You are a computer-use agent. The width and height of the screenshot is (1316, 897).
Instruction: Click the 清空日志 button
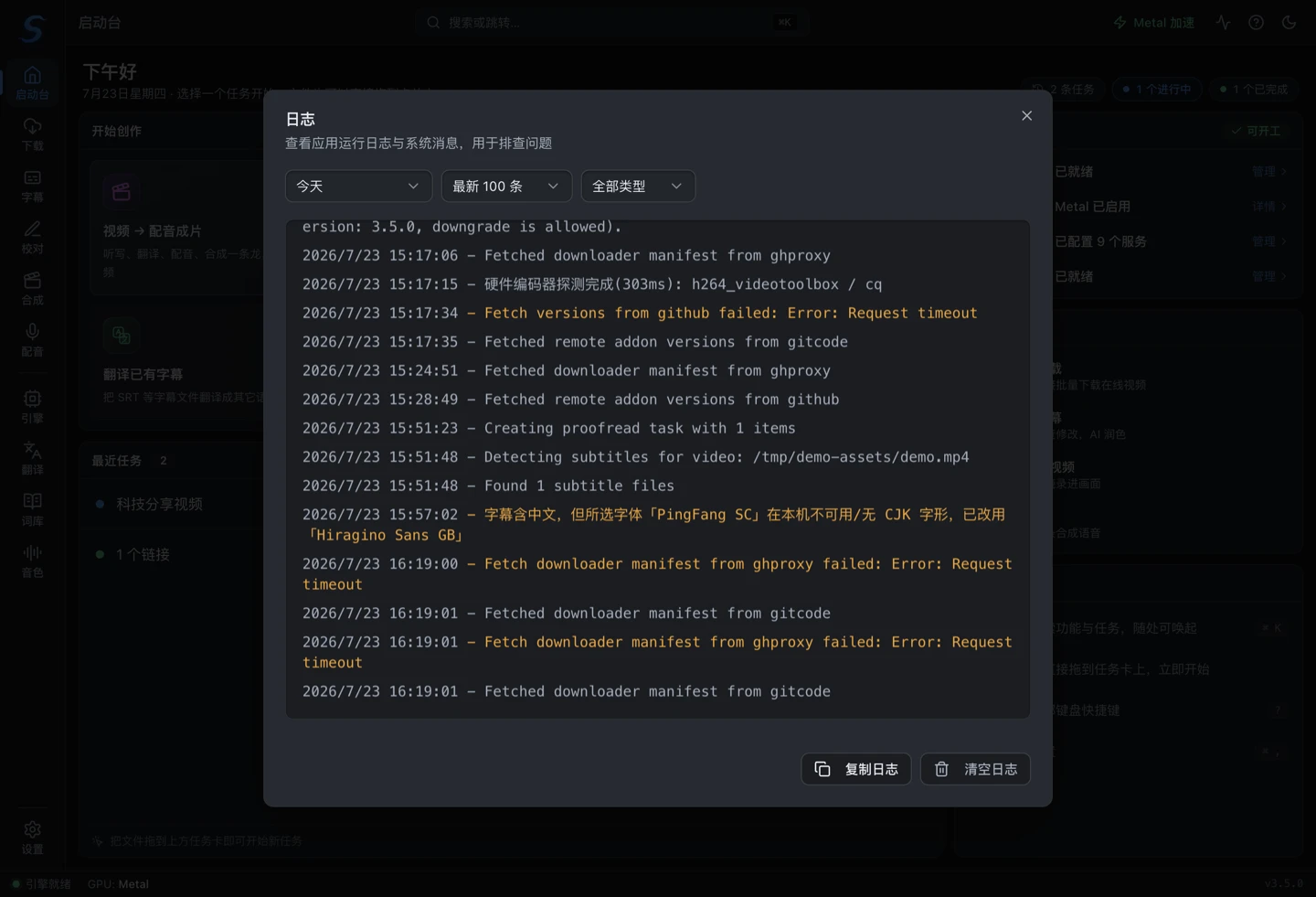click(x=975, y=769)
